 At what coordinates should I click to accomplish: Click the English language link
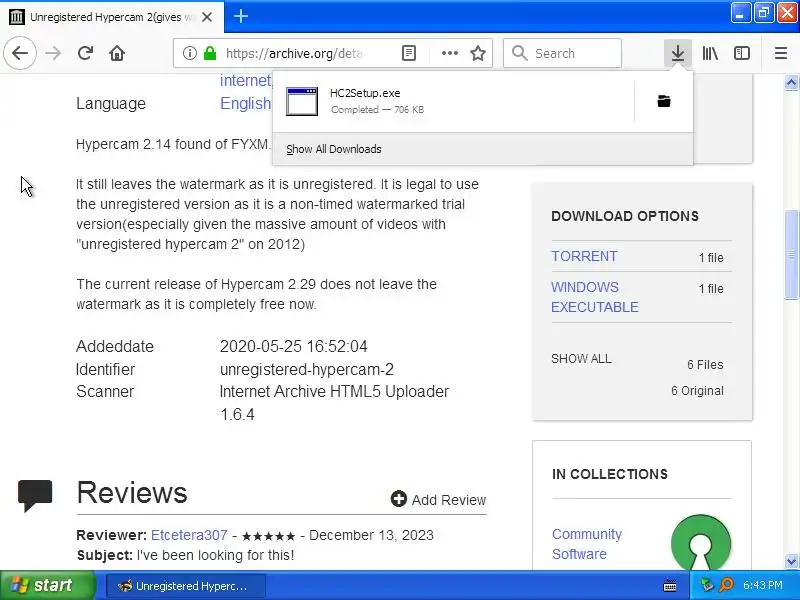click(245, 103)
